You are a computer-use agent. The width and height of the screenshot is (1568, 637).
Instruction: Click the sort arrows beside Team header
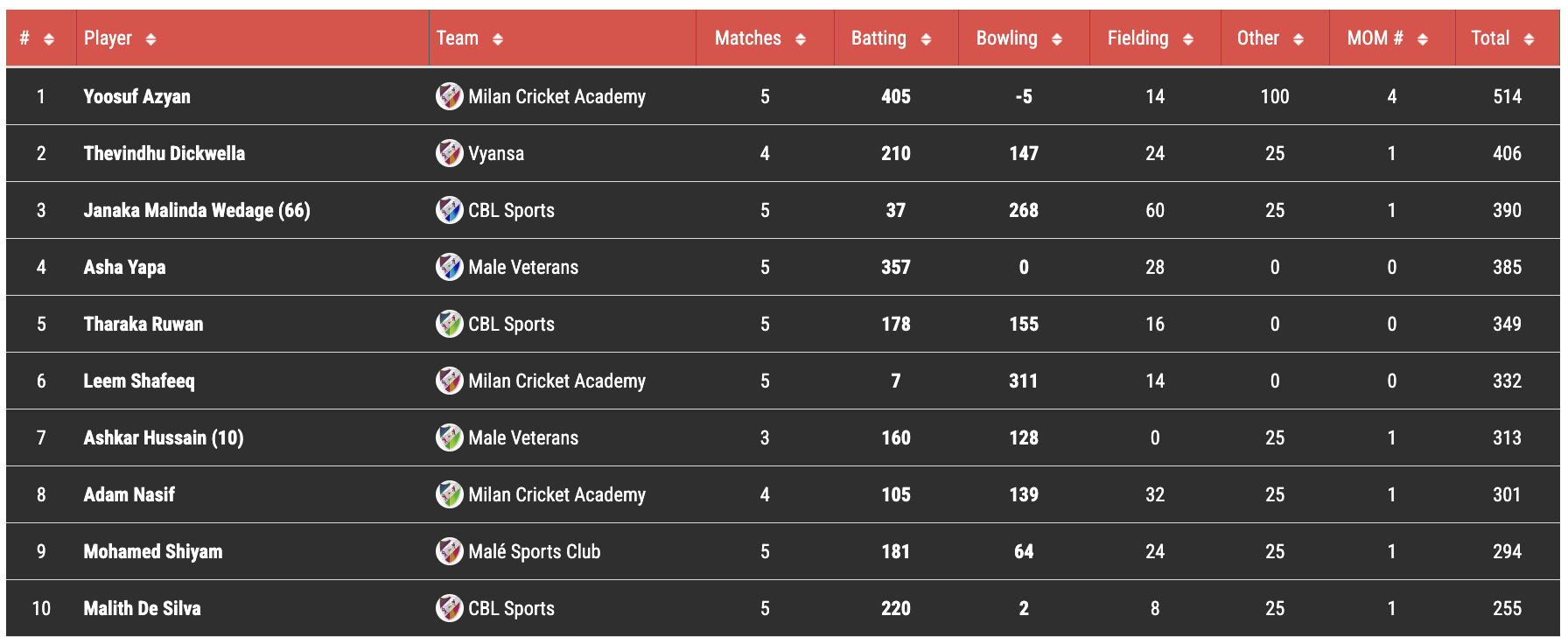[497, 39]
